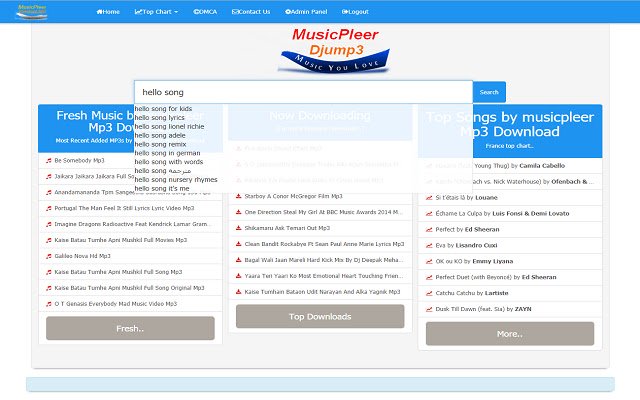Open the Contact Us page
Viewport: 640px width, 400px height.
coord(251,12)
